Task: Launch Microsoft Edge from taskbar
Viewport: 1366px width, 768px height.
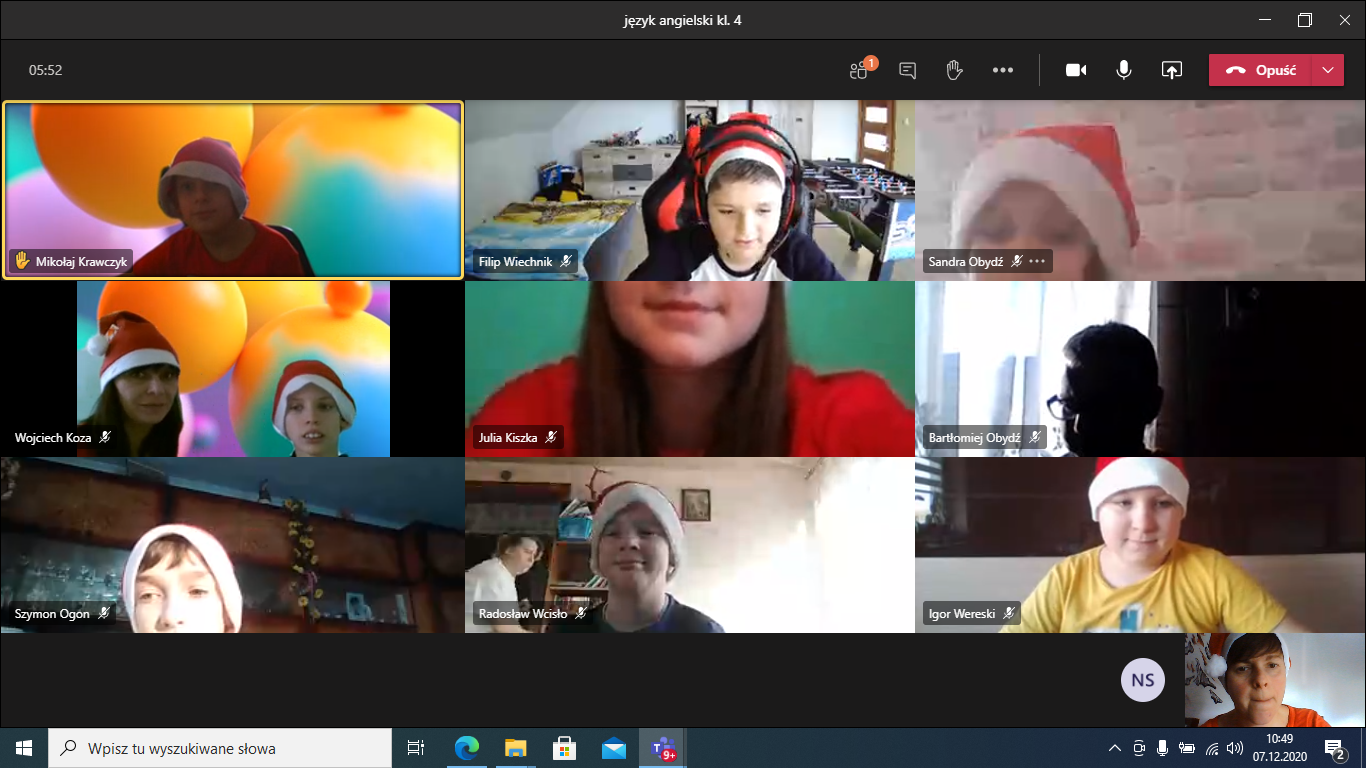Action: (x=466, y=748)
